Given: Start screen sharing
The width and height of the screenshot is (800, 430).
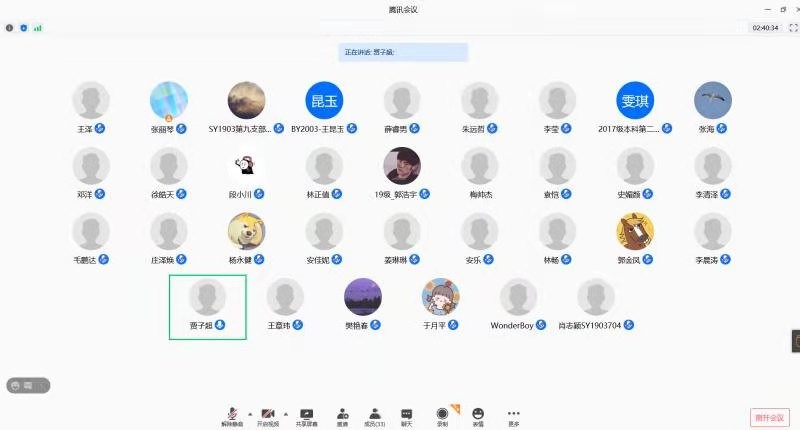Looking at the screenshot, I should (306, 414).
